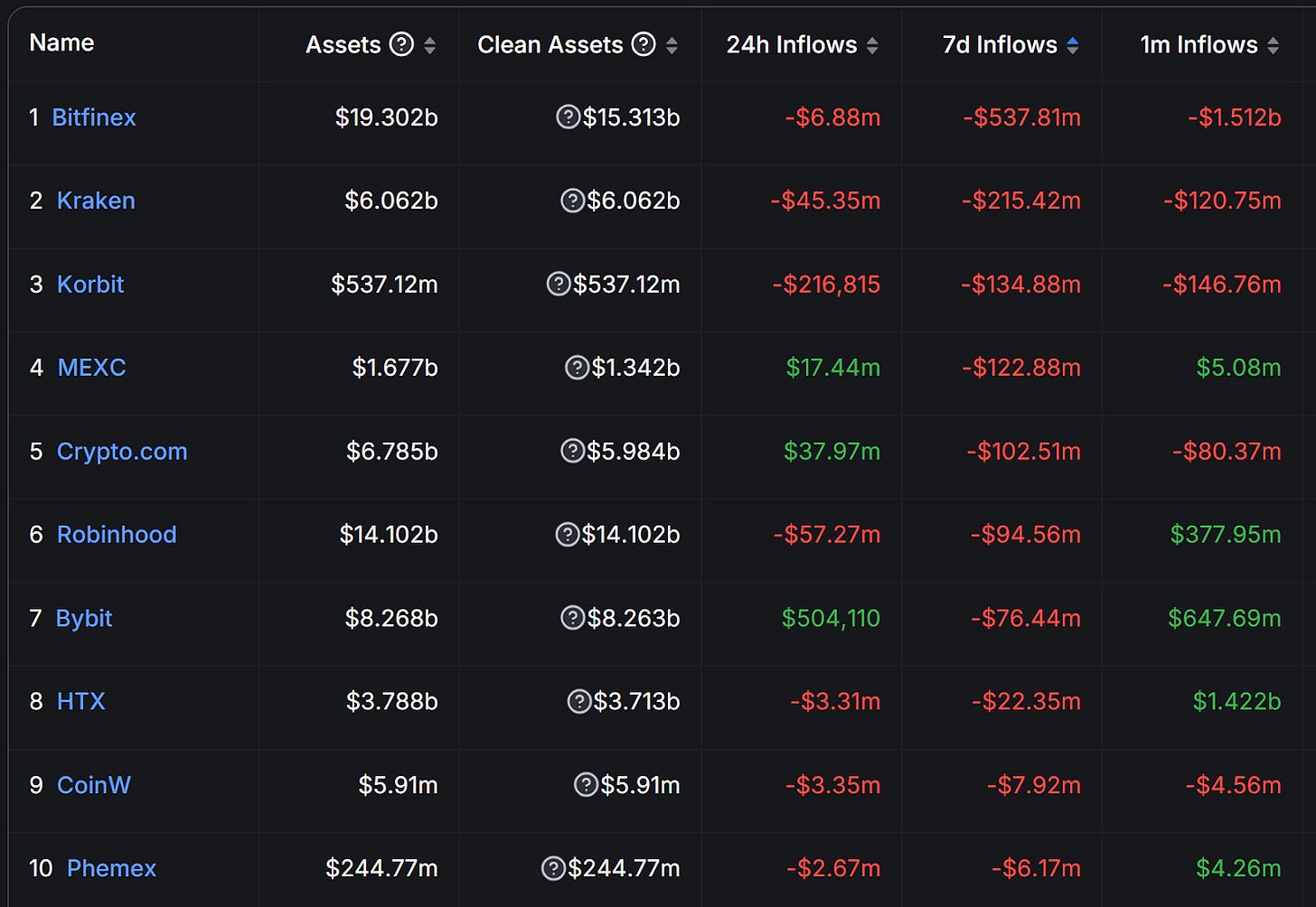Open the help icon beside Bybit clean assets

(572, 618)
